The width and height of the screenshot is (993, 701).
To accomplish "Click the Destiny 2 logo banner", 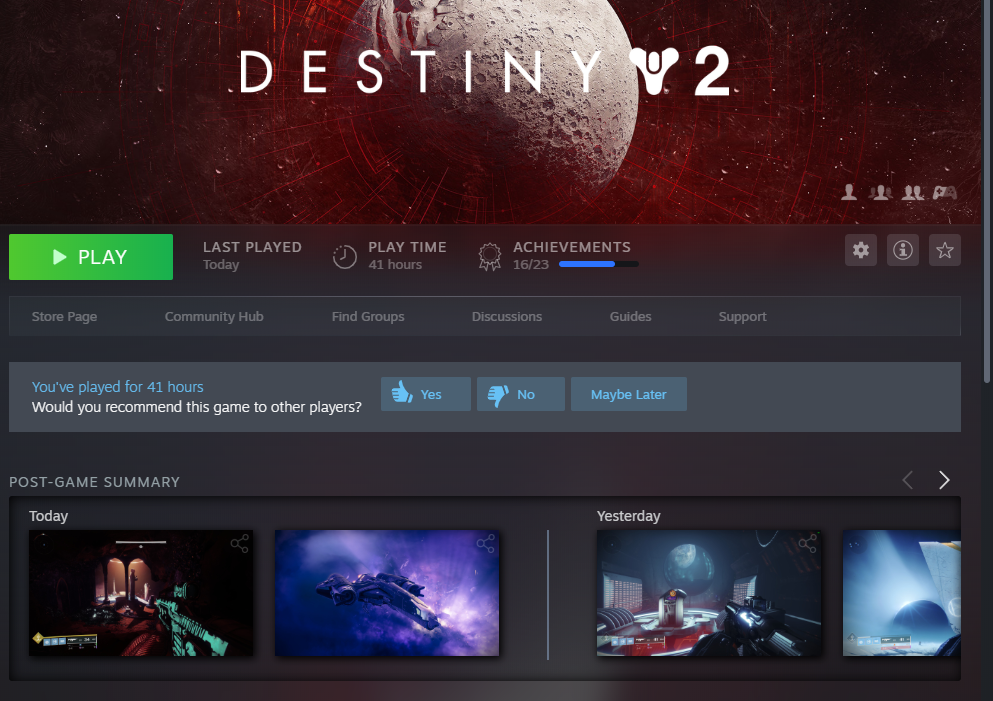I will [484, 72].
